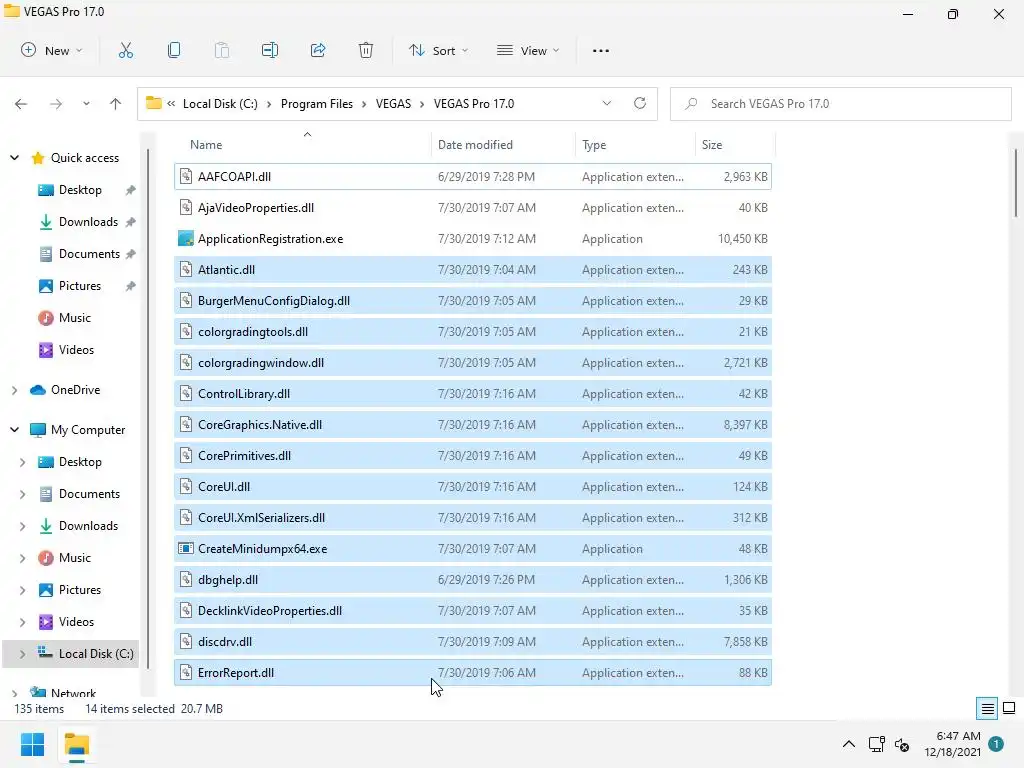Screen dimensions: 1024x768
Task: Open the New dropdown menu
Action: [x=52, y=50]
